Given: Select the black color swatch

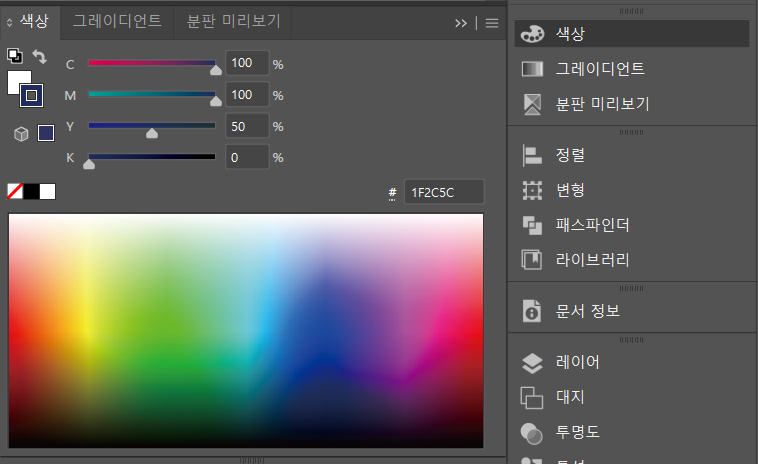Looking at the screenshot, I should [31, 191].
